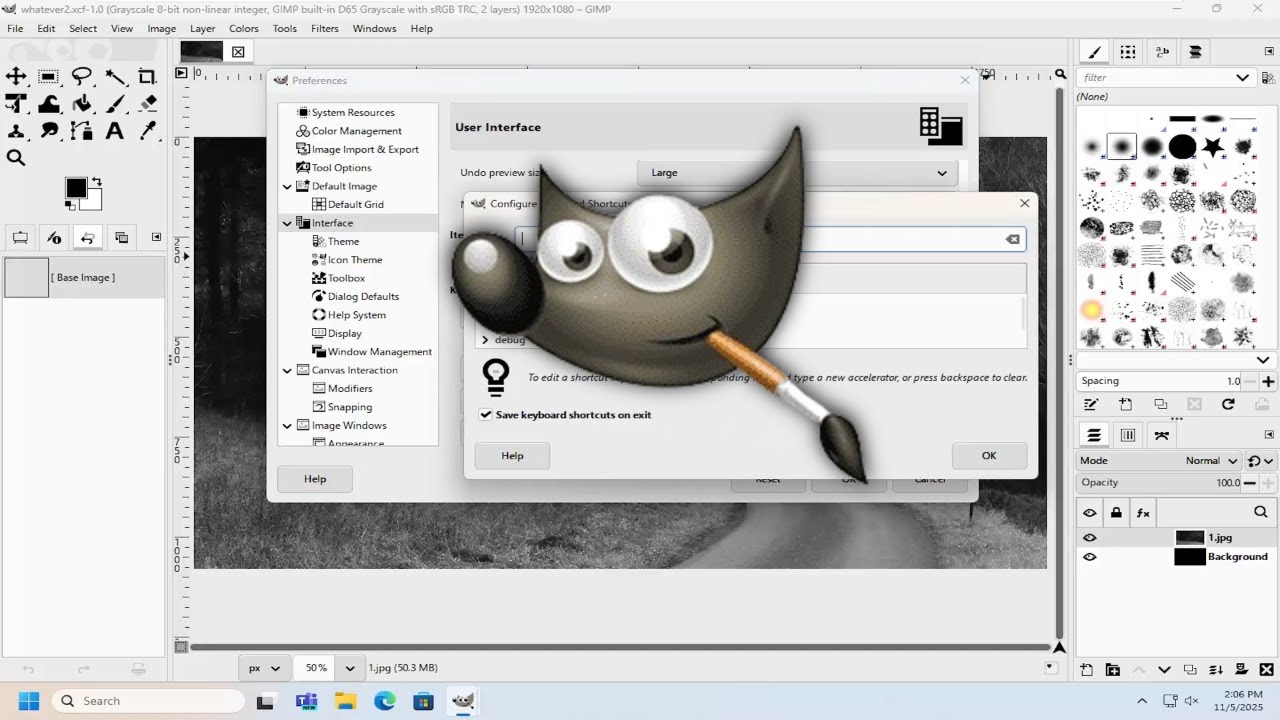Select the Free Select lasso tool
The image size is (1280, 720).
[82, 77]
